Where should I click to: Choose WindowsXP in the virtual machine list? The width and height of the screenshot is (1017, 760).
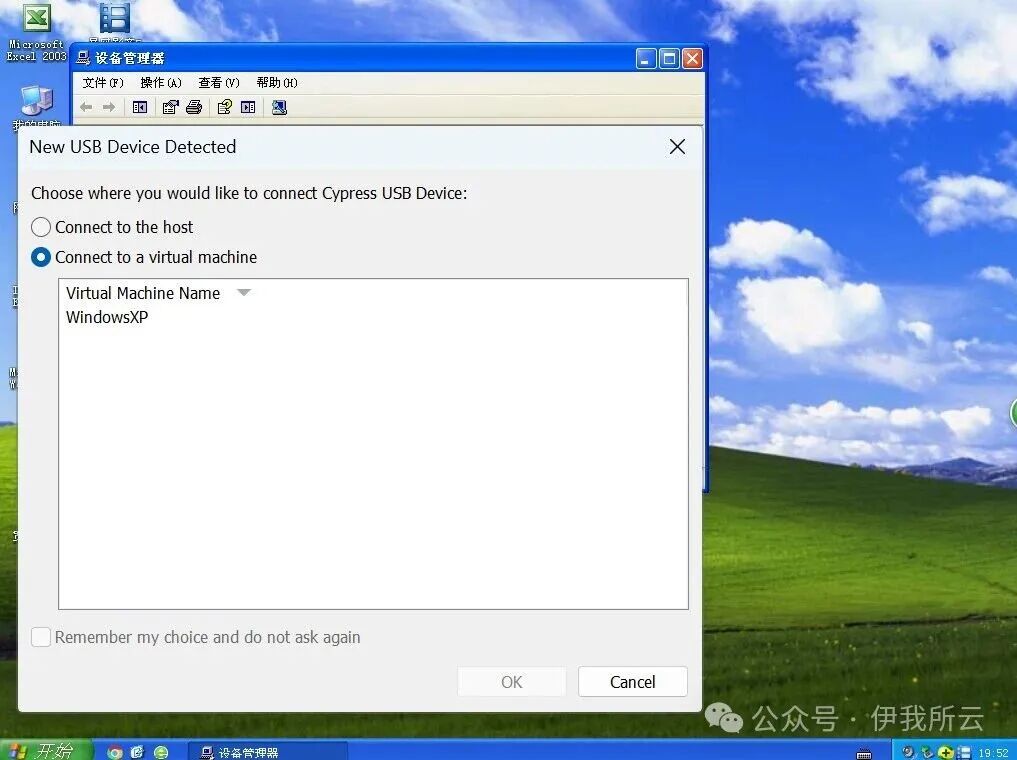[107, 317]
